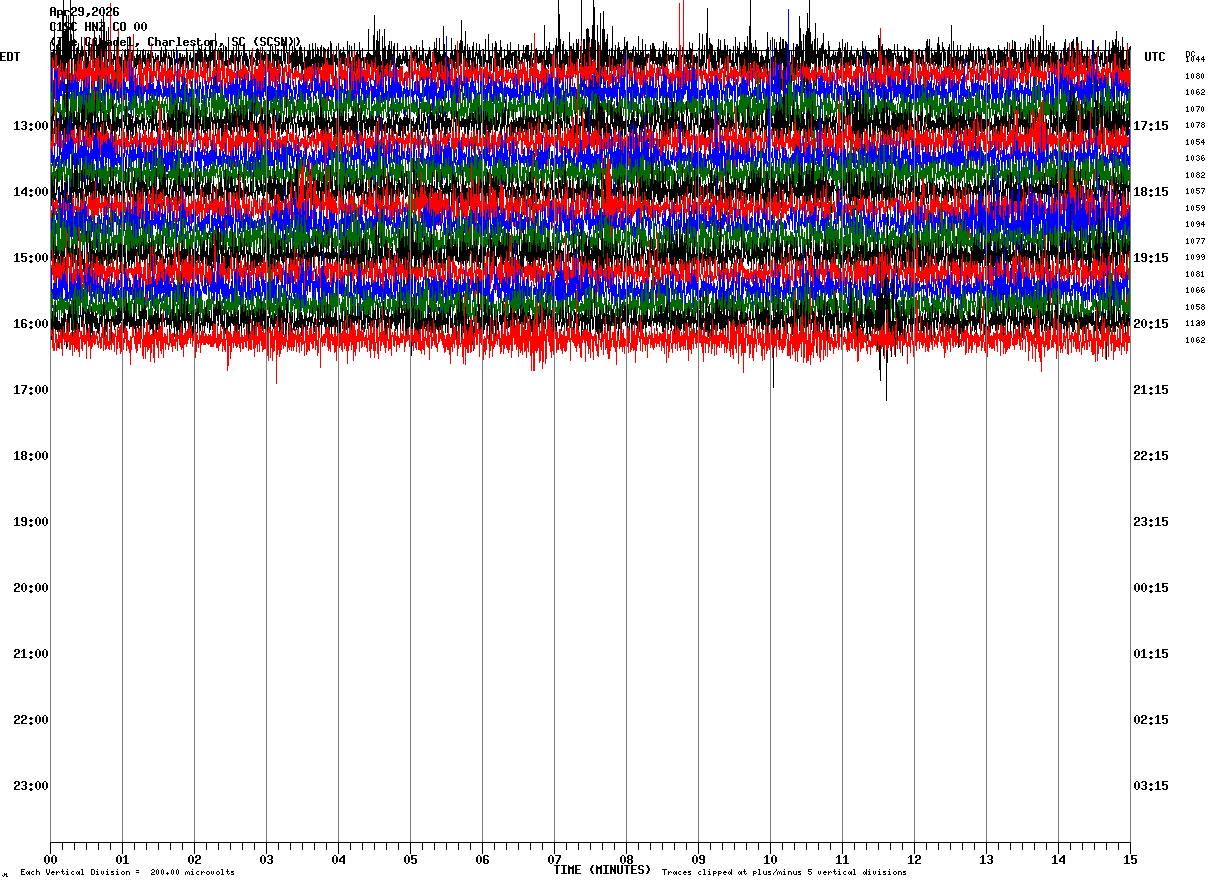
Task: Click the 22:00 EDT time label
Action: pos(31,720)
